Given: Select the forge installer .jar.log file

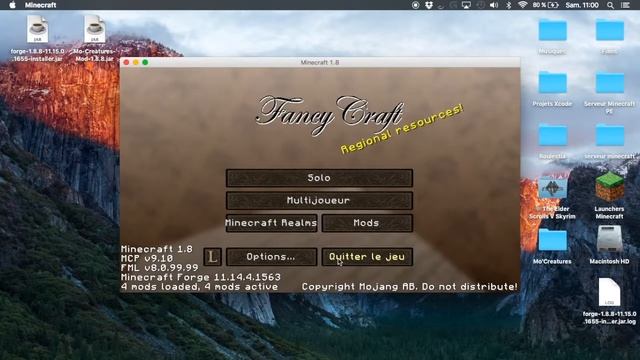Looking at the screenshot, I should (x=609, y=301).
